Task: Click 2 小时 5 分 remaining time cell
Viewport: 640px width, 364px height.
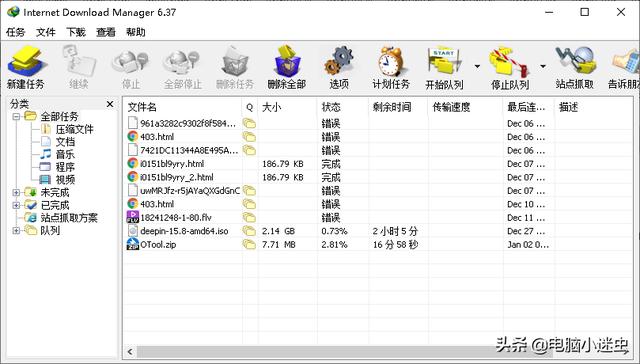Action: coord(395,231)
